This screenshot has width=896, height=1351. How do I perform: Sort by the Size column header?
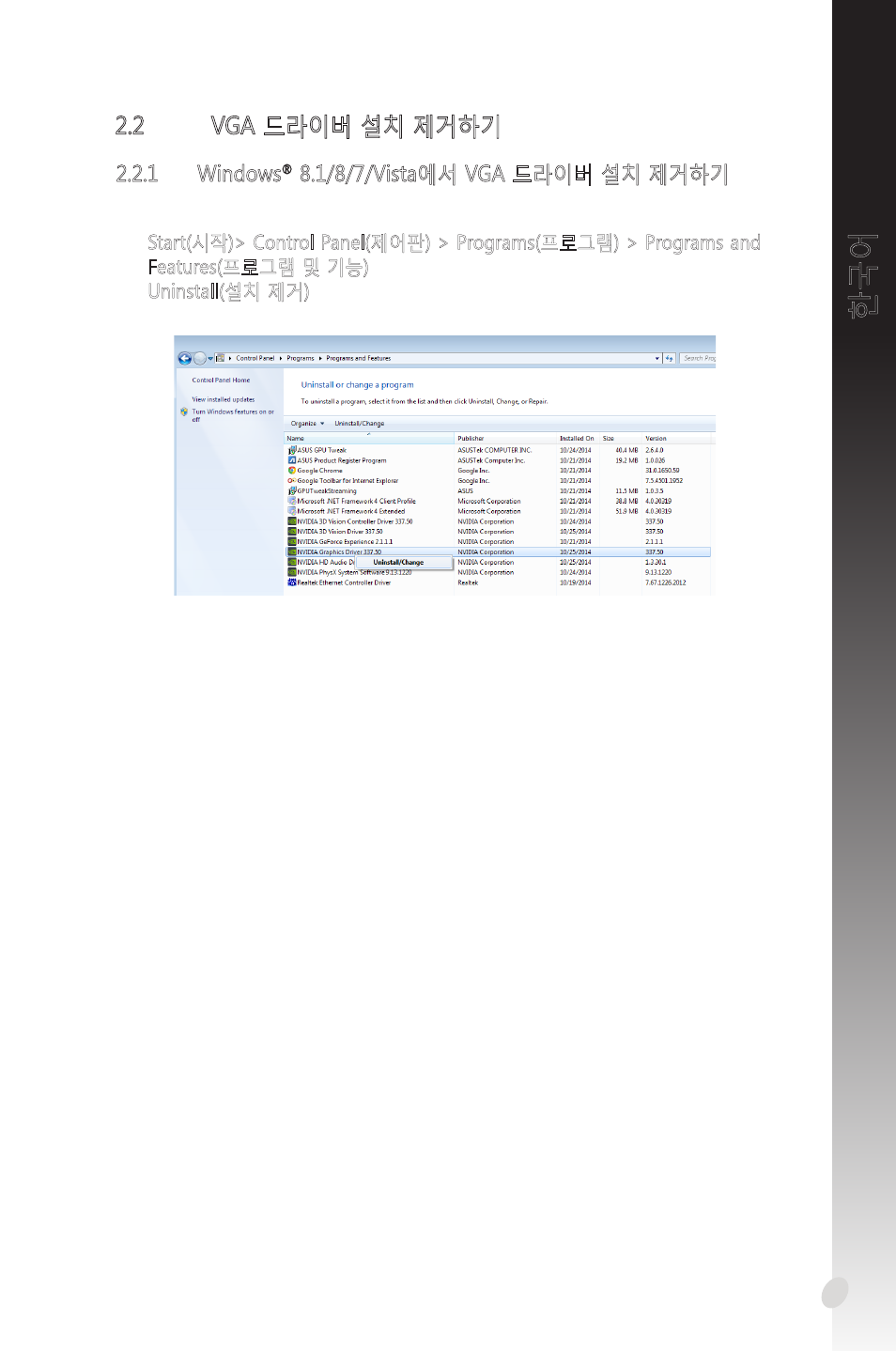(x=620, y=439)
